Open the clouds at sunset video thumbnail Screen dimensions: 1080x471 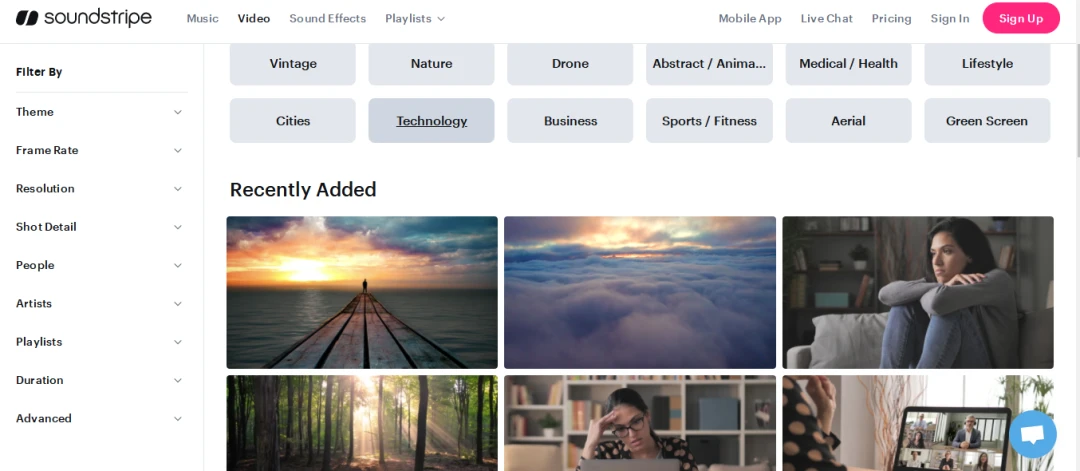tap(640, 293)
